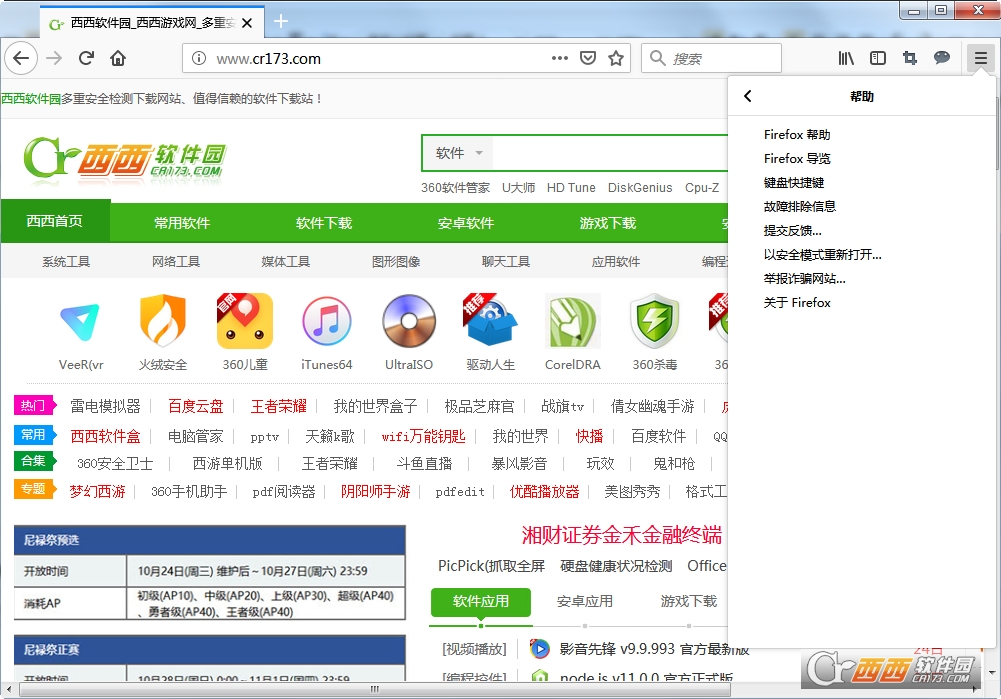This screenshot has width=1001, height=699.
Task: Click the 媒体工具 subcategory link
Action: click(x=286, y=262)
